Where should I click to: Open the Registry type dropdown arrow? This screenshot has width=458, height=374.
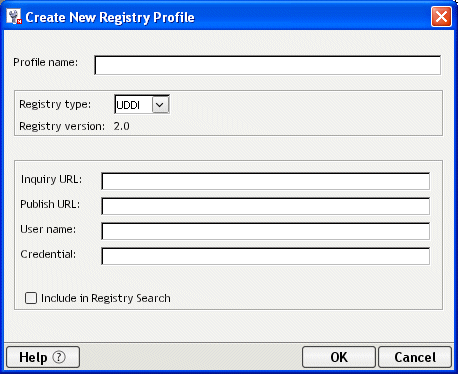(x=160, y=105)
